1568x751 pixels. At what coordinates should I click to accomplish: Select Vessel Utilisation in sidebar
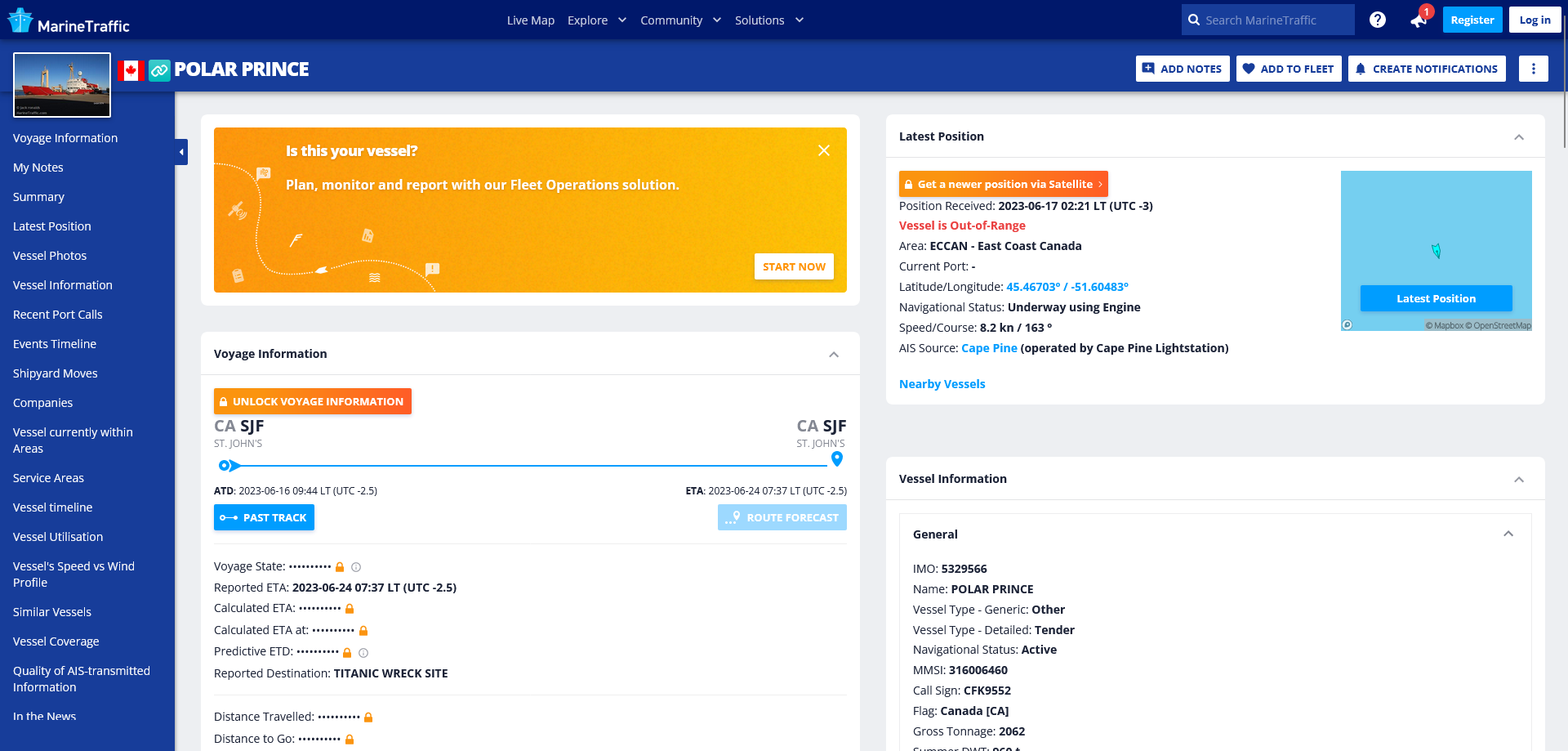(x=58, y=537)
